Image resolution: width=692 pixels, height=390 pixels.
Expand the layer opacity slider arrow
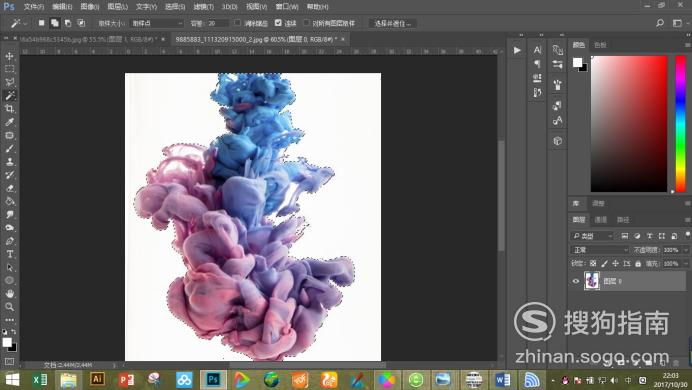tap(686, 250)
